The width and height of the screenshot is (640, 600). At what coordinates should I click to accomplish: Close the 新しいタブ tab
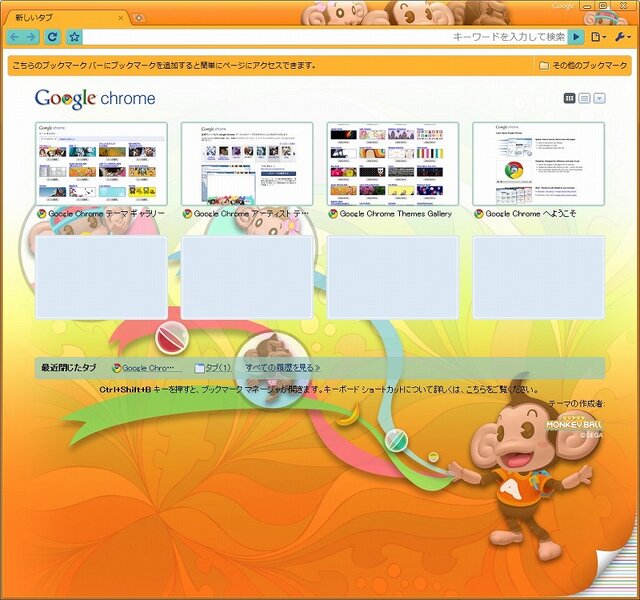tap(121, 18)
